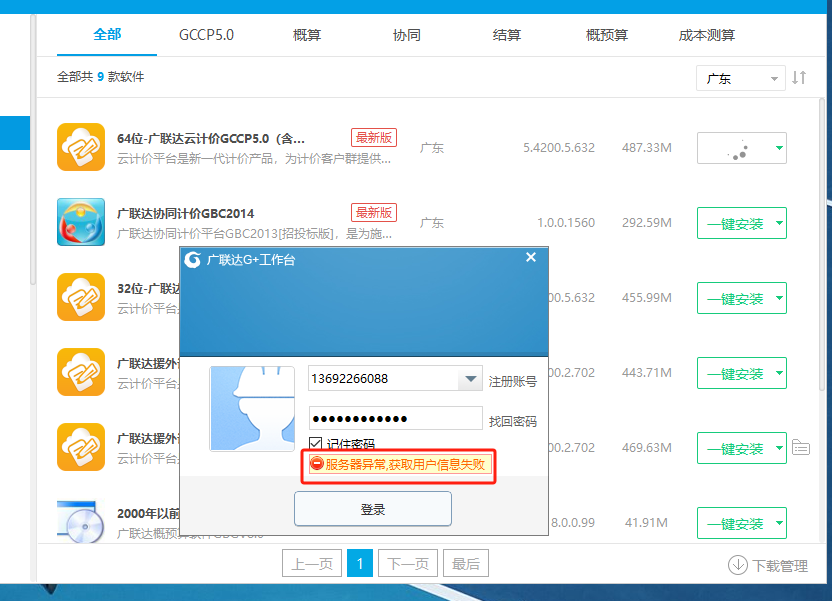
Task: Click the helmet avatar picture in login dialog
Action: click(x=252, y=408)
